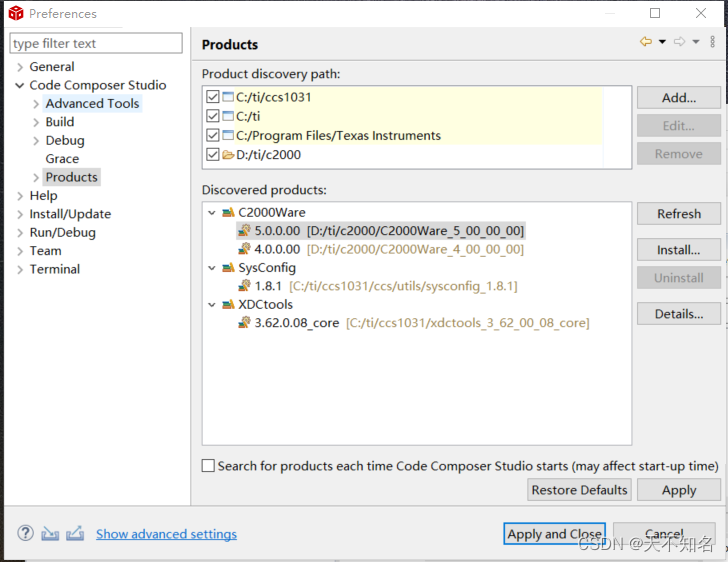Screen dimensions: 728x562
Task: Click the Apply and Close button
Action: pos(554,534)
